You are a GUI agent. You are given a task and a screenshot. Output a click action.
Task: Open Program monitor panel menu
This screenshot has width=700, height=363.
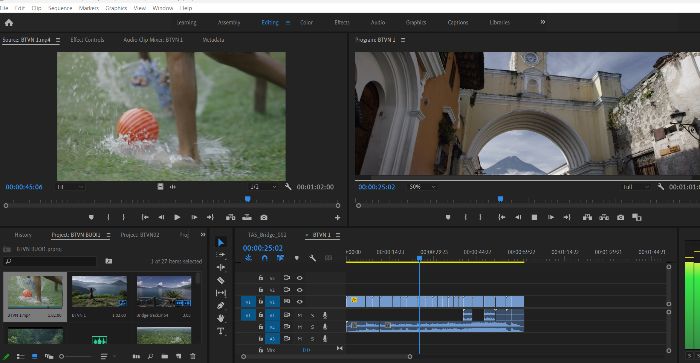(403, 40)
